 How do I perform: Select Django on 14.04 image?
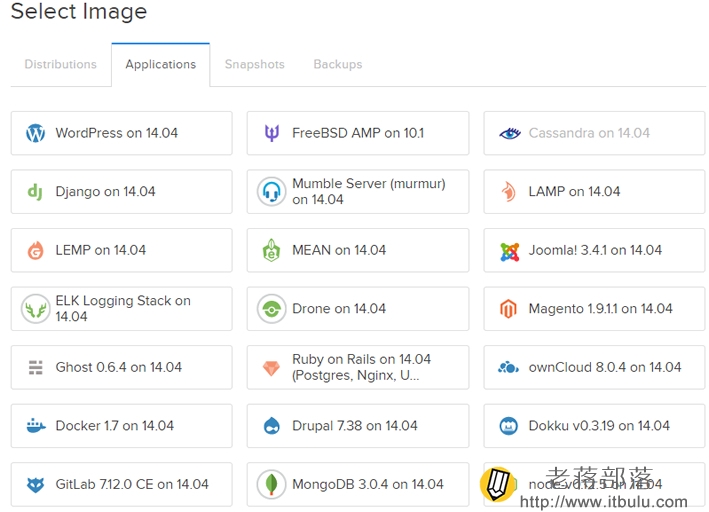click(x=122, y=191)
